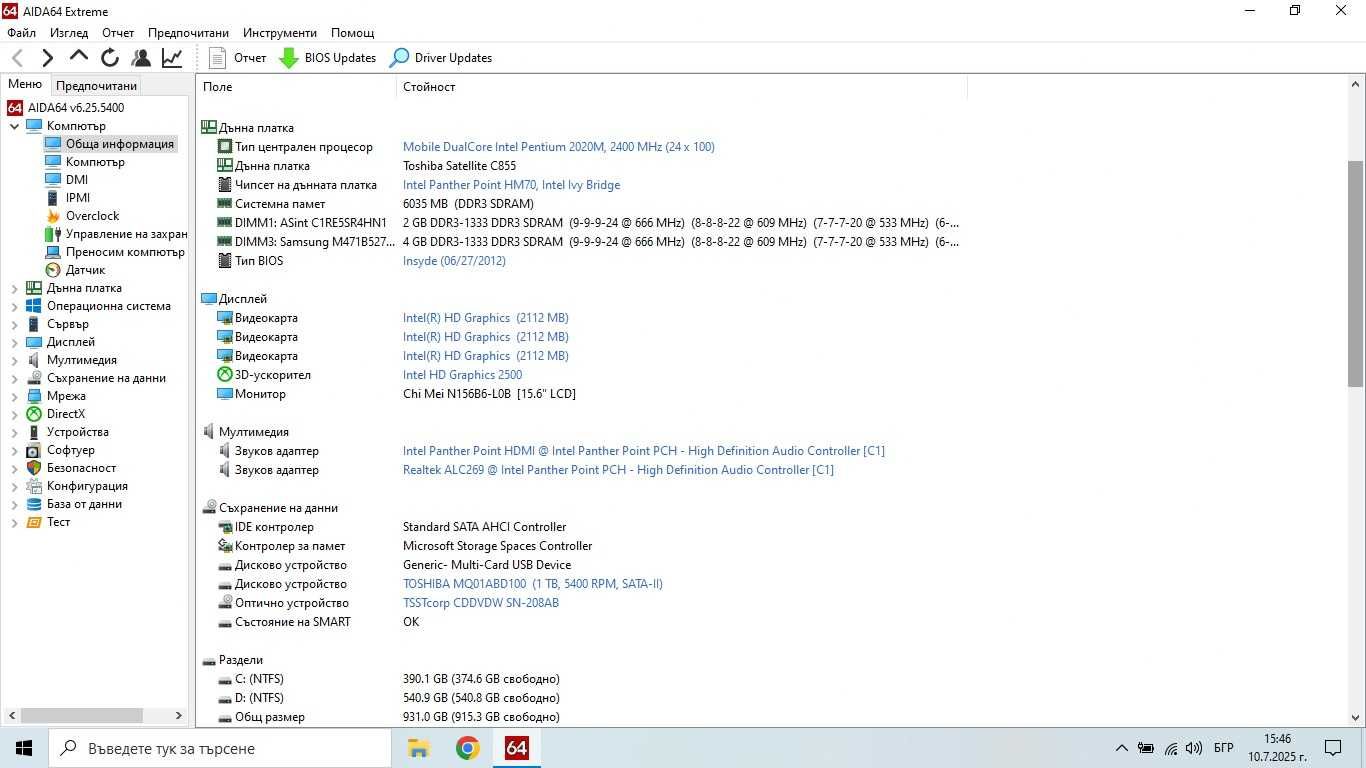Screen dimensions: 1366x768
Task: Click the Forward navigation arrow
Action: click(47, 58)
